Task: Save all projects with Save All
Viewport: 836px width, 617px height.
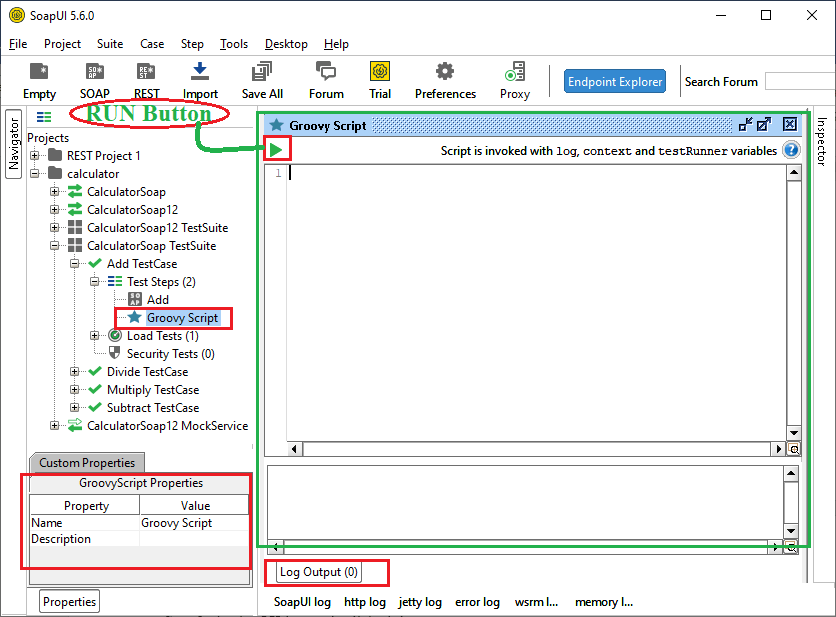Action: [262, 81]
